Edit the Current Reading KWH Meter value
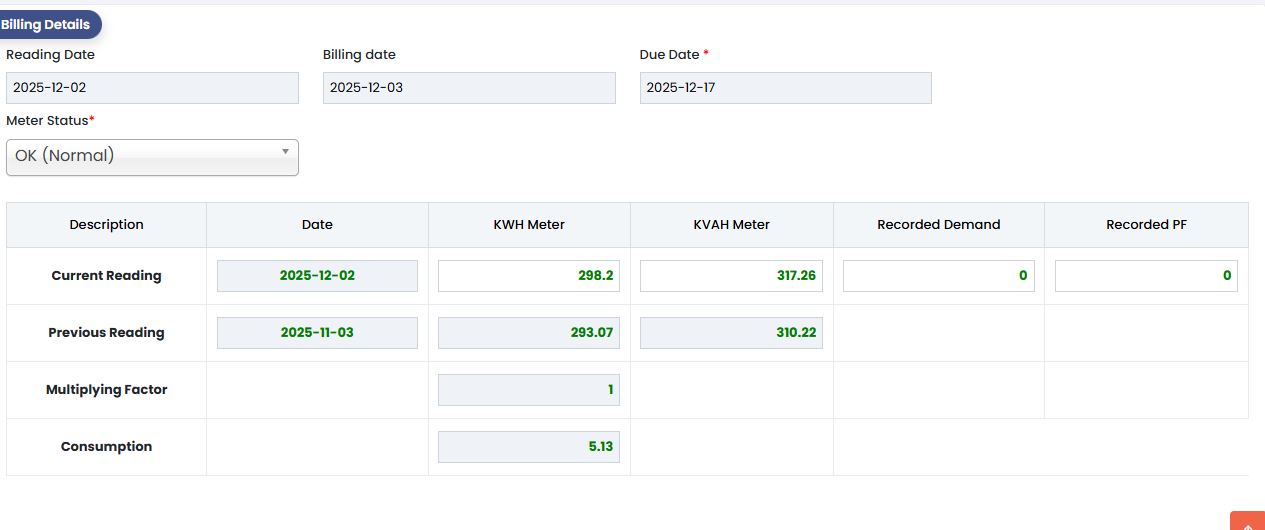Image resolution: width=1265 pixels, height=530 pixels. pyautogui.click(x=529, y=276)
